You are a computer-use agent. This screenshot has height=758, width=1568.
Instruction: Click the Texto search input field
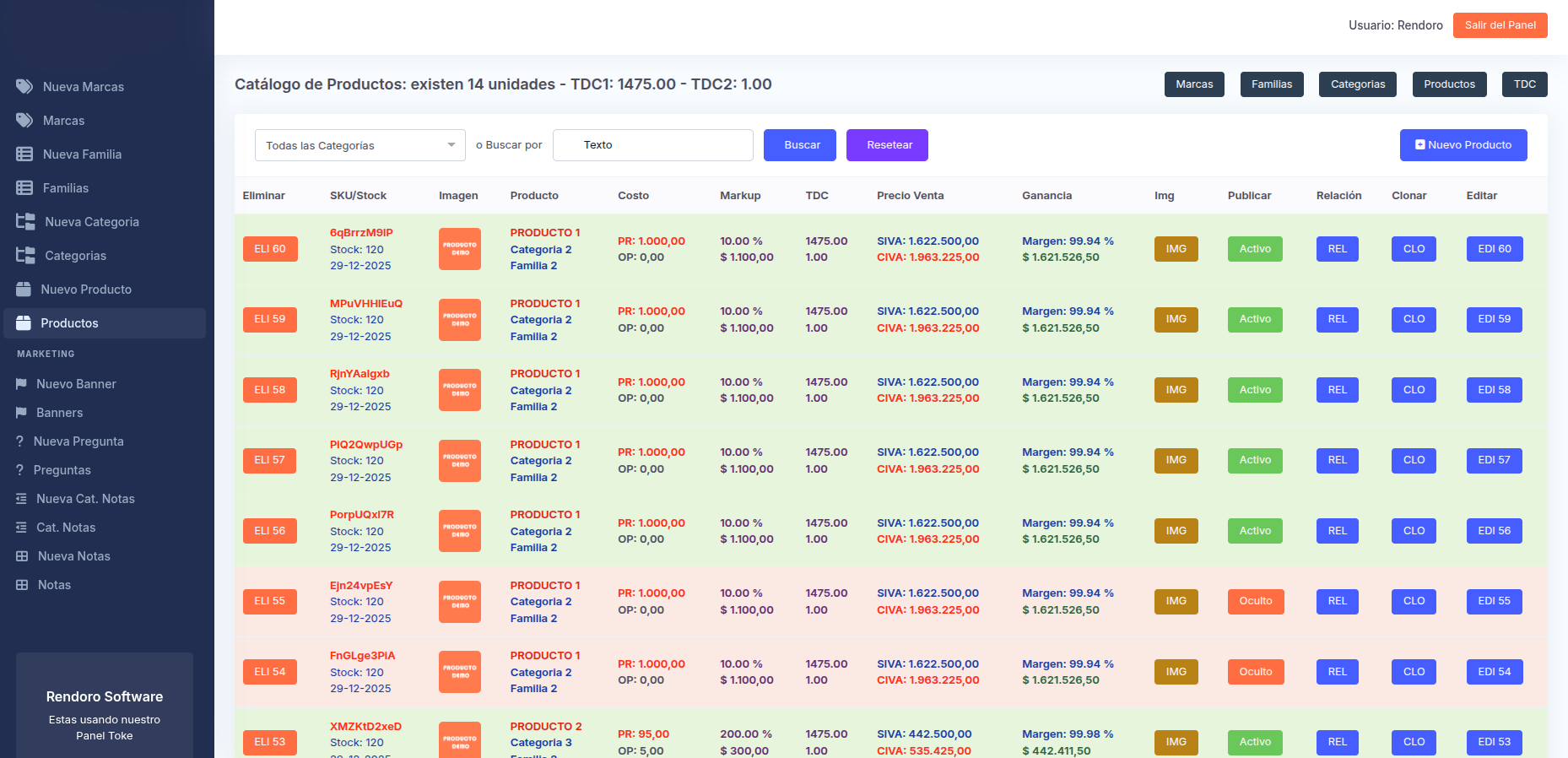[653, 145]
